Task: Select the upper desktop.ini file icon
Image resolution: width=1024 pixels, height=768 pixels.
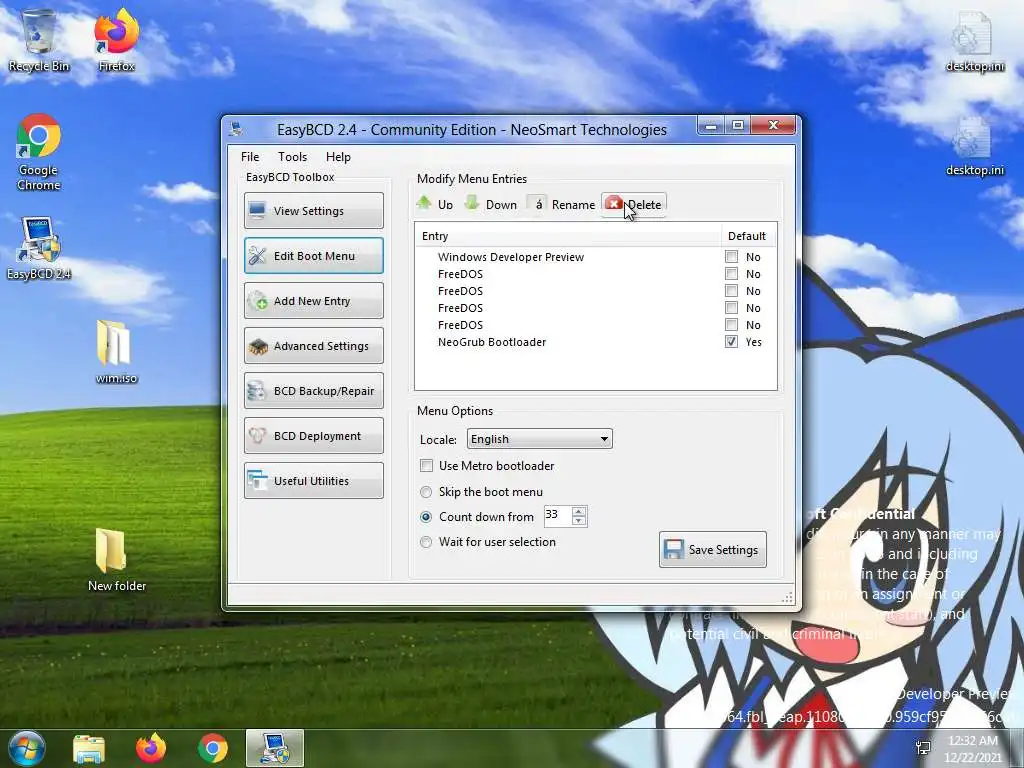Action: 974,42
